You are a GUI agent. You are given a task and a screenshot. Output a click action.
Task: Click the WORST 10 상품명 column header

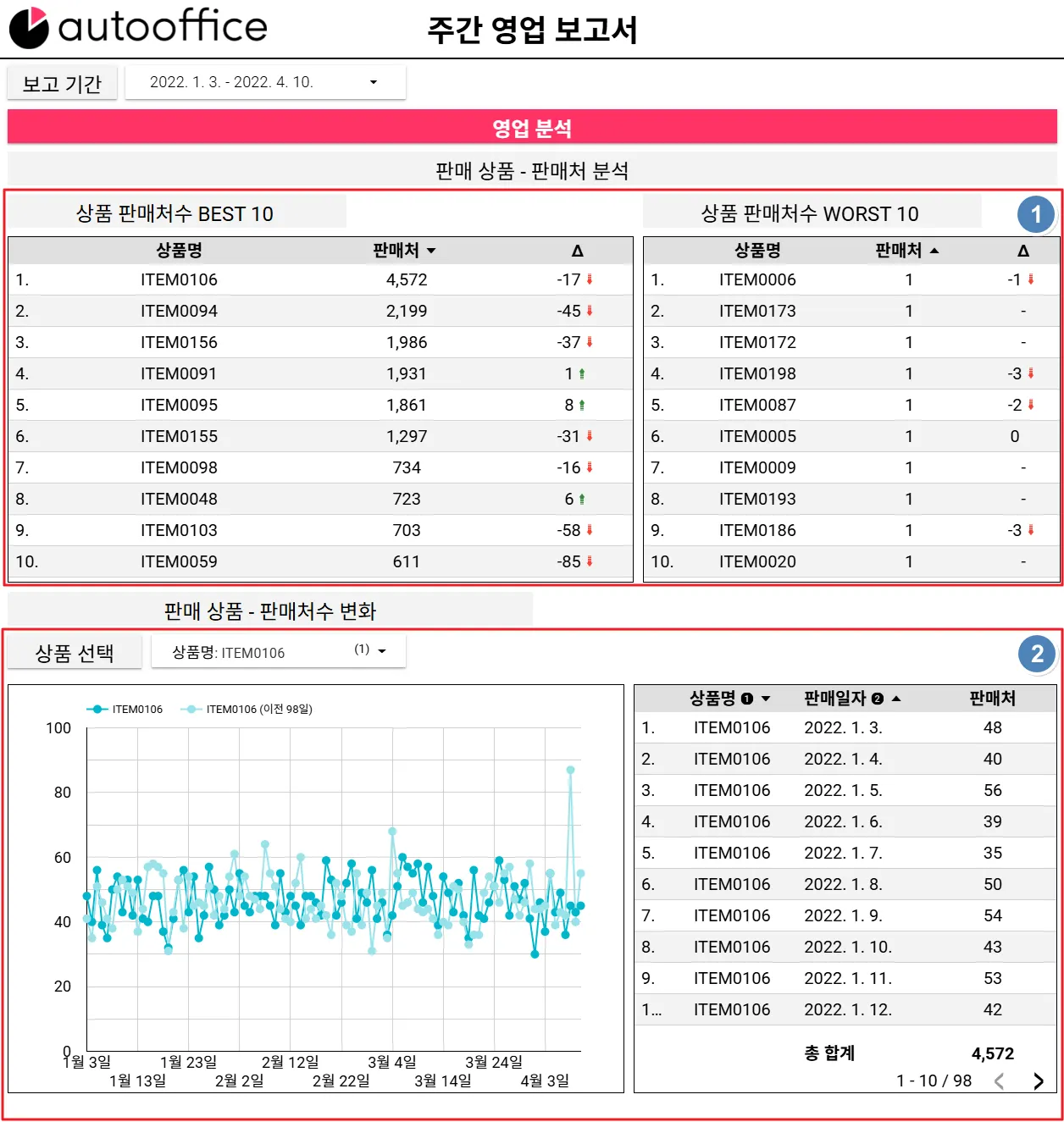[x=757, y=251]
